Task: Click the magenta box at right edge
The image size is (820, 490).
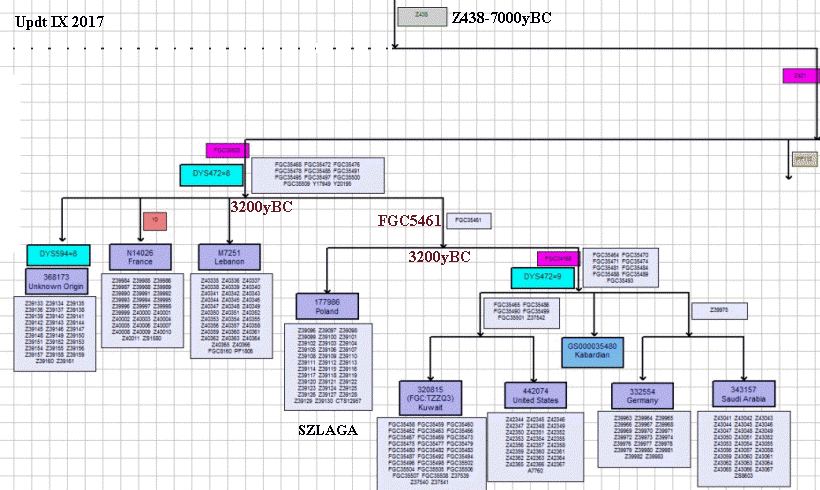Action: coord(799,76)
